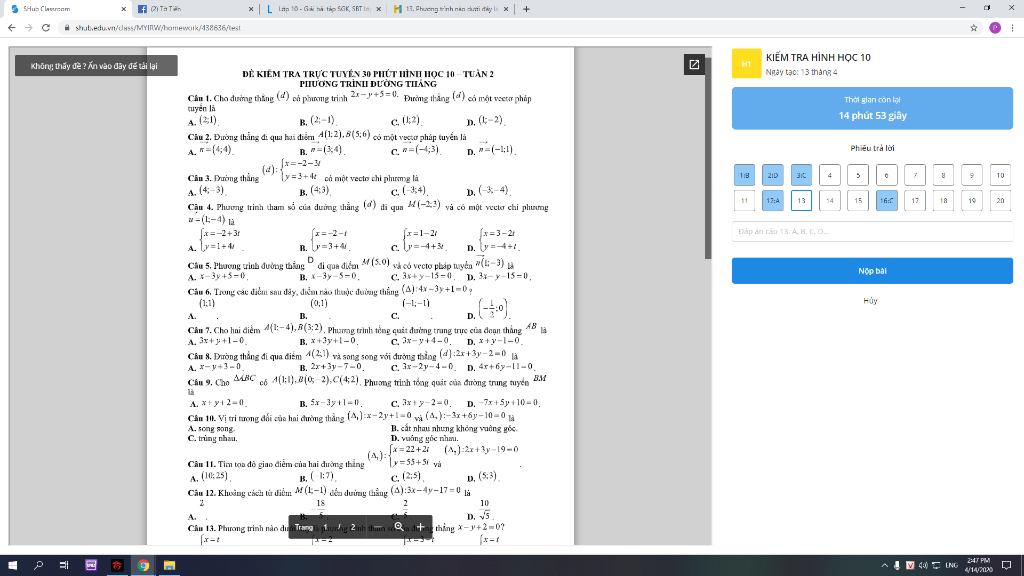Go to question 10 on answer sheet

1000,175
